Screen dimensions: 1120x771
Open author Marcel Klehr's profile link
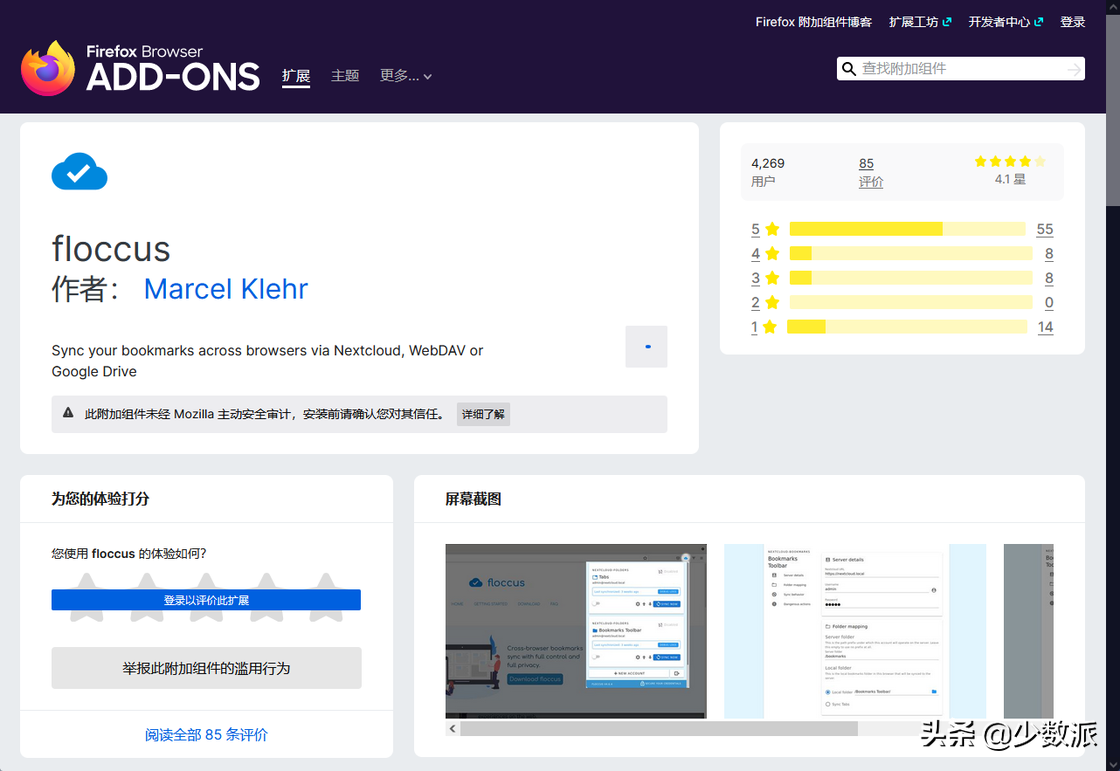coord(226,289)
